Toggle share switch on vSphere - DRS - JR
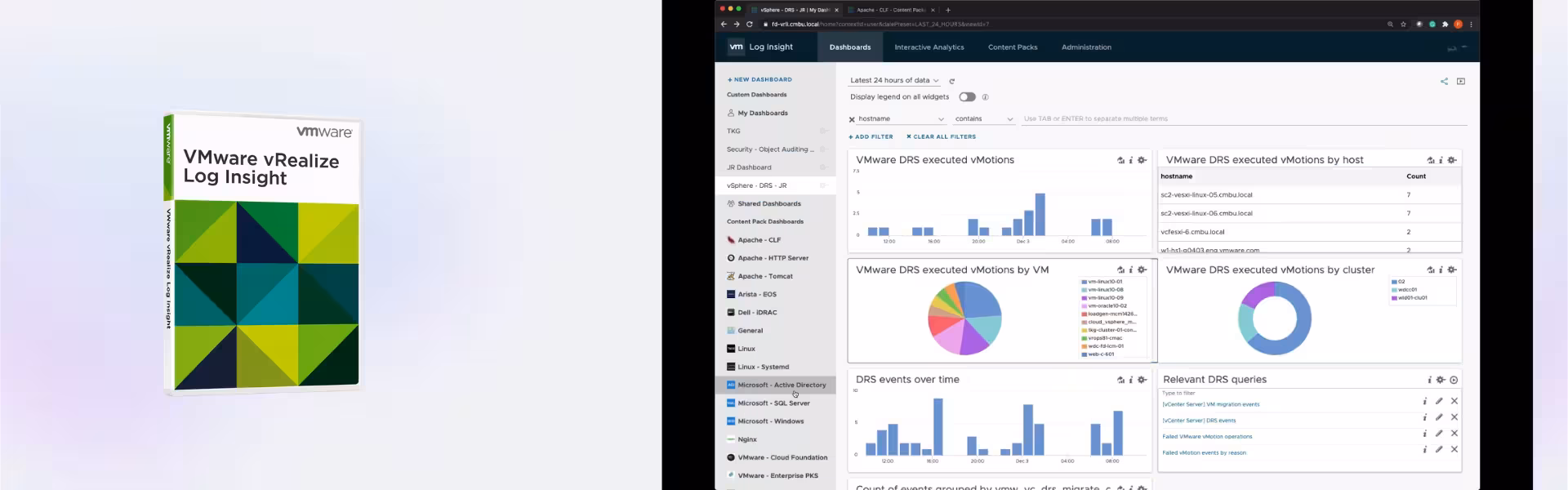This screenshot has width=1568, height=490. 824,185
